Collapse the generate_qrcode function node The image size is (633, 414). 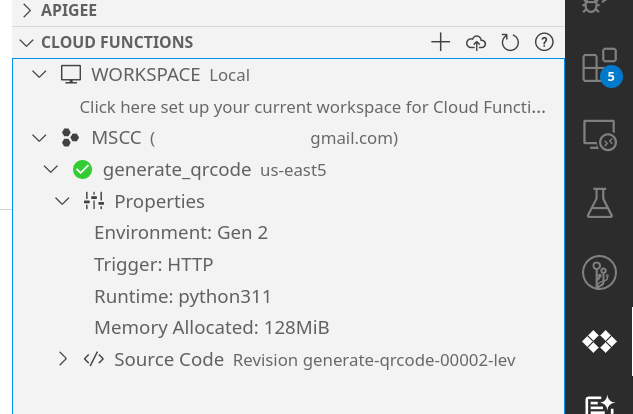tap(51, 169)
